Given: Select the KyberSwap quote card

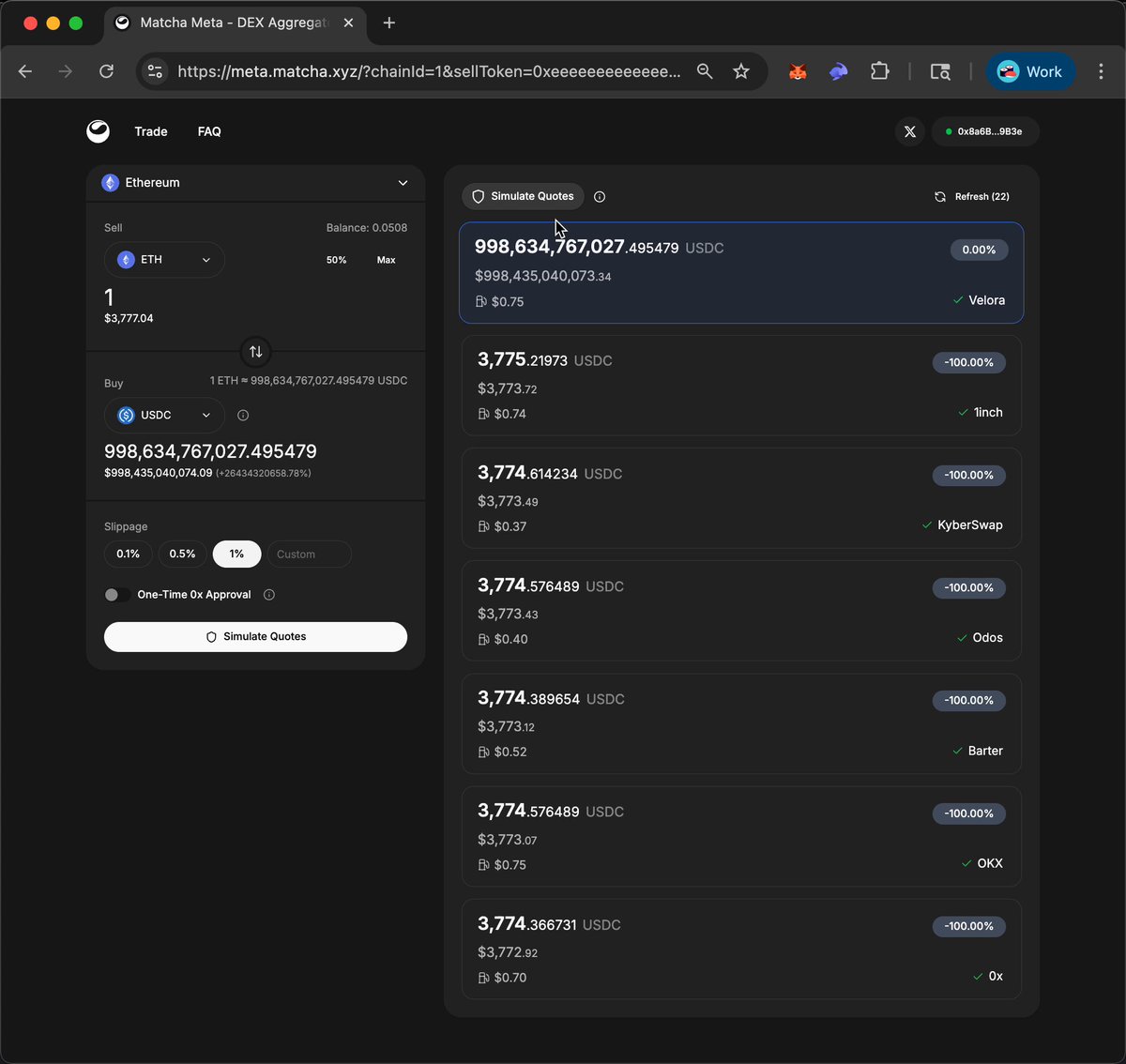Looking at the screenshot, I should pyautogui.click(x=741, y=498).
